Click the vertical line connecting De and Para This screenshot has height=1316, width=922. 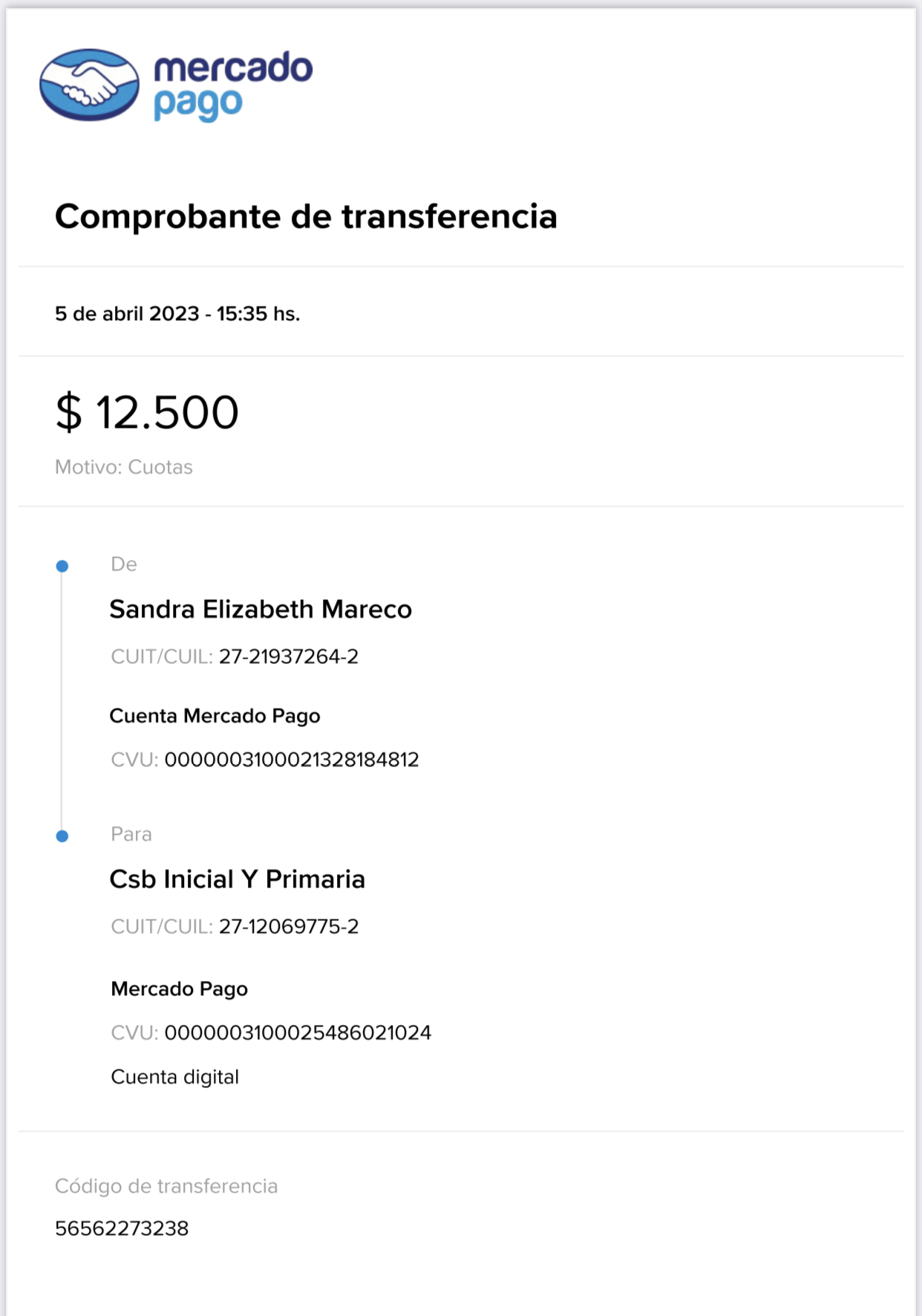(62, 702)
